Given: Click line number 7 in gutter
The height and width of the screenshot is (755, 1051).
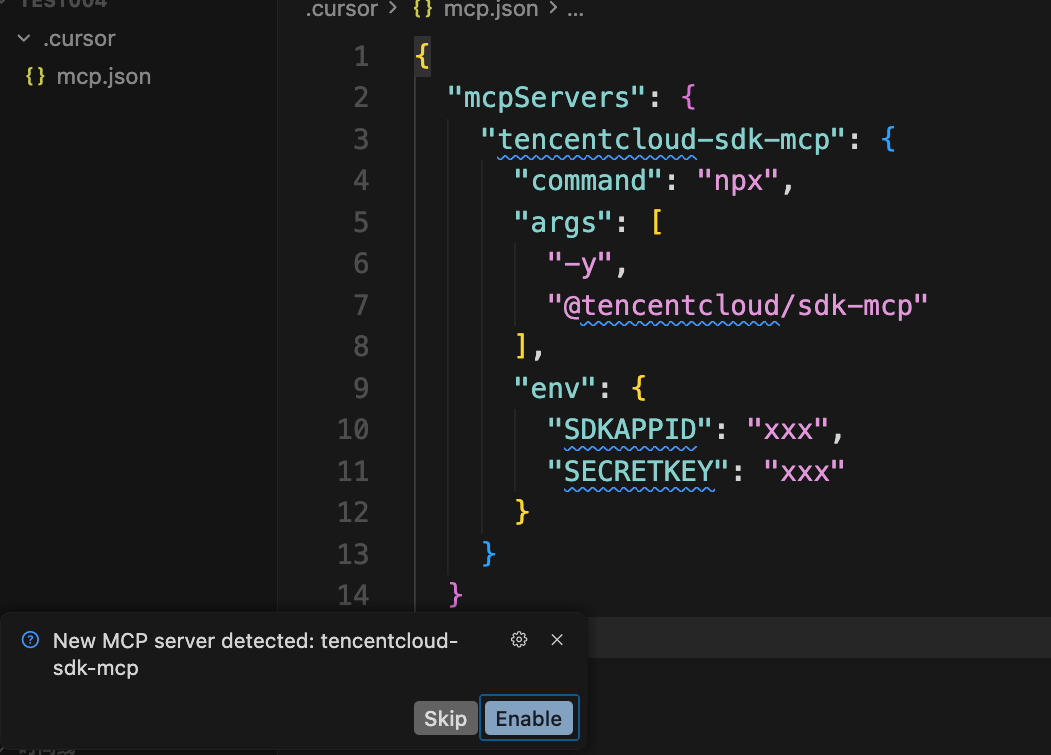Looking at the screenshot, I should (361, 305).
